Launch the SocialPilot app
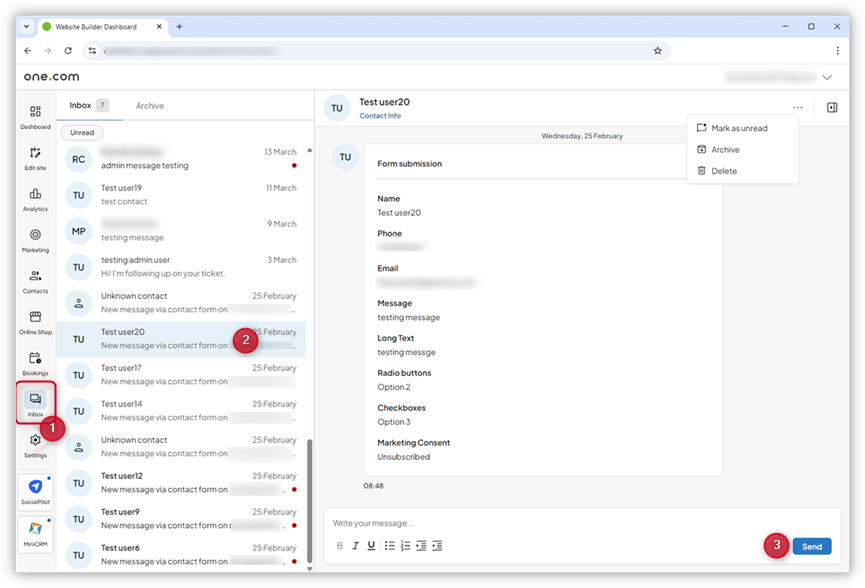 (x=36, y=491)
